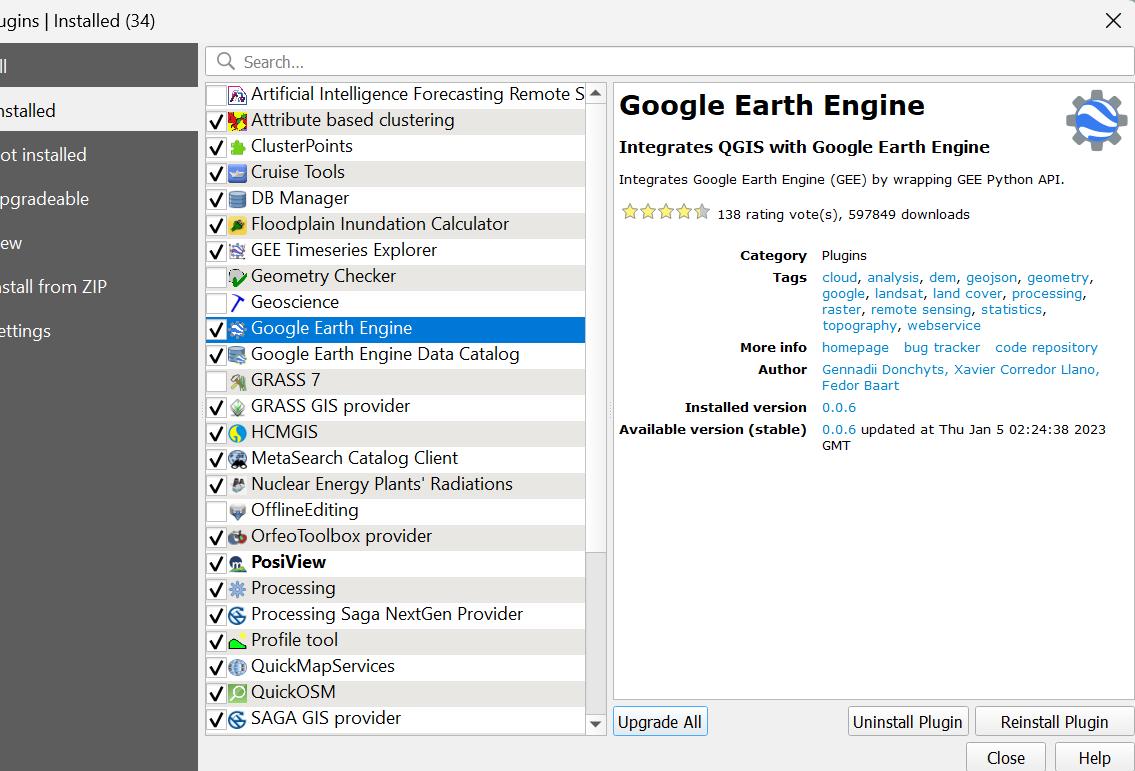Click the ClusterPoints green plugin icon
Viewport: 1135px width, 771px height.
point(237,147)
